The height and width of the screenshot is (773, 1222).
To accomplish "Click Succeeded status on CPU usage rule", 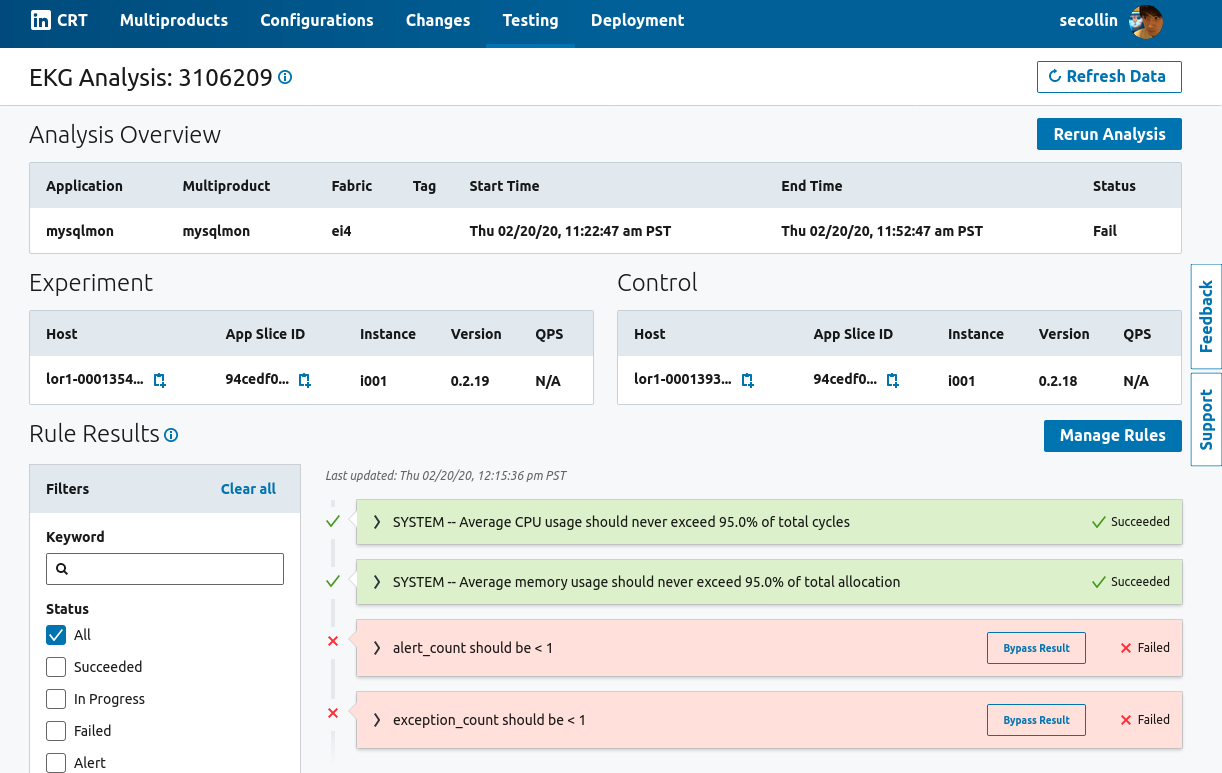I will point(1131,522).
